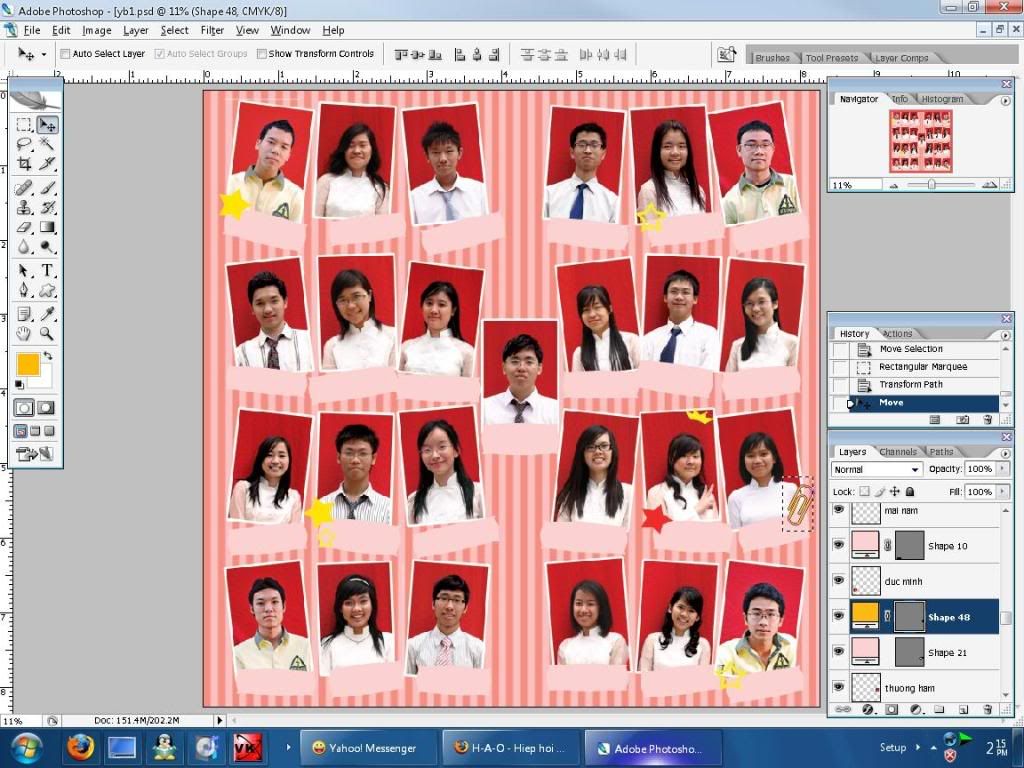The image size is (1024, 768).
Task: Hide the Shape 10 layer
Action: [838, 546]
